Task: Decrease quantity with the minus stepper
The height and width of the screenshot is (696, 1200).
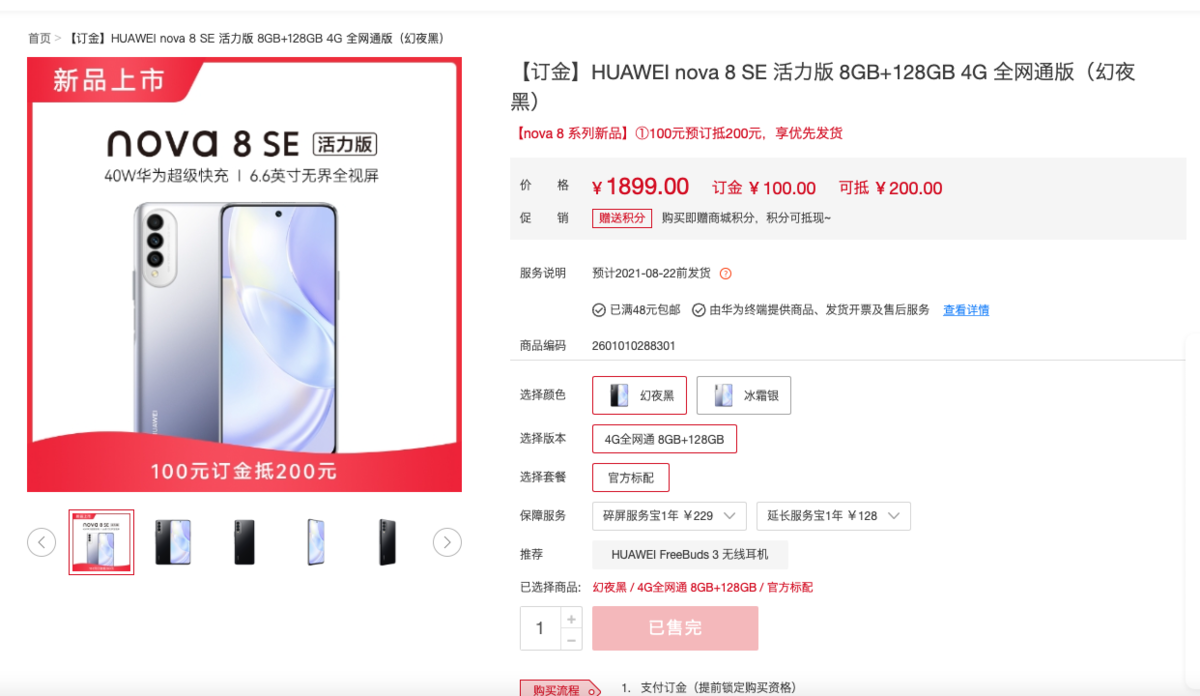Action: coord(571,639)
